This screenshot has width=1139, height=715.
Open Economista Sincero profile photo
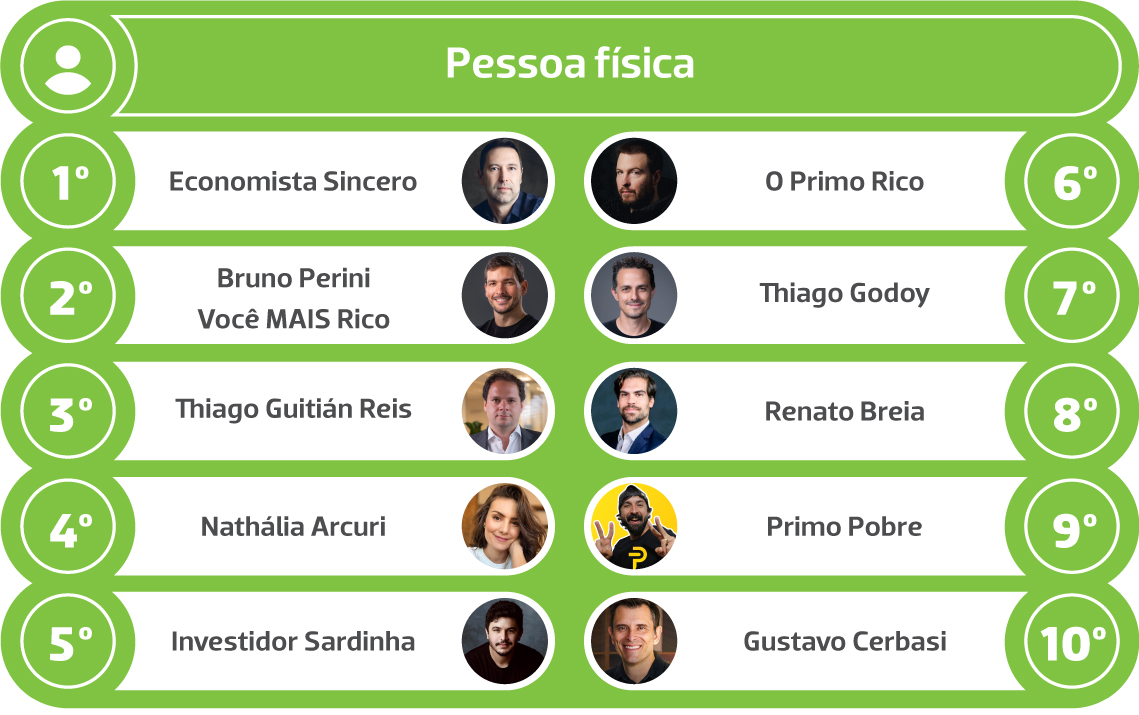pos(505,181)
